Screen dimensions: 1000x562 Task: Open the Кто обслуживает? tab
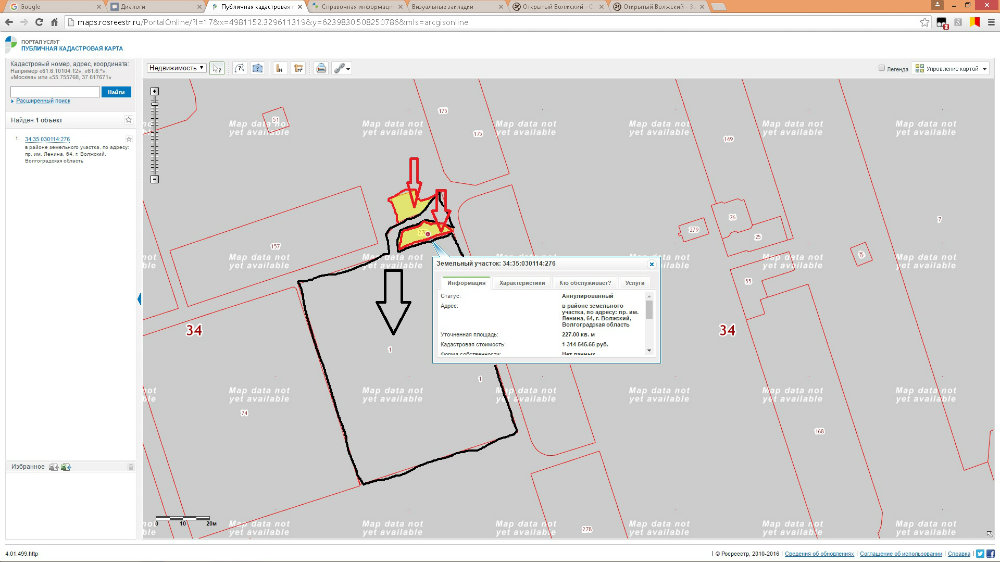click(584, 283)
